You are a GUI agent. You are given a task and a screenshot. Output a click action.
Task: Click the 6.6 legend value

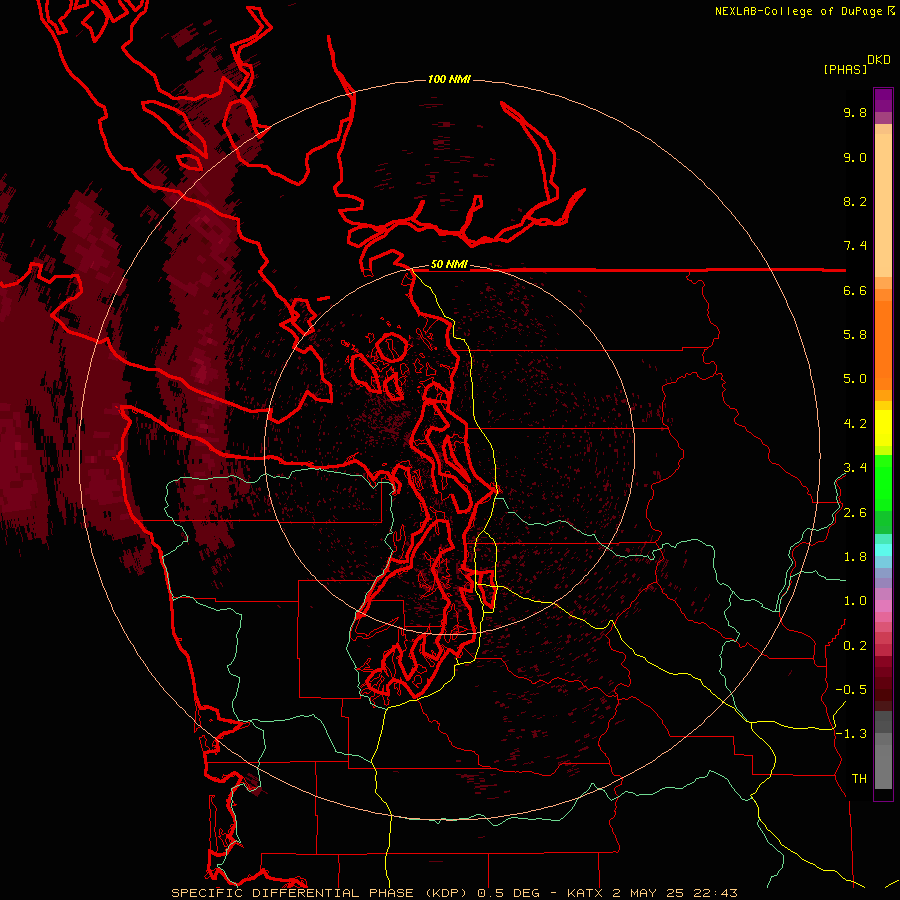pos(855,290)
